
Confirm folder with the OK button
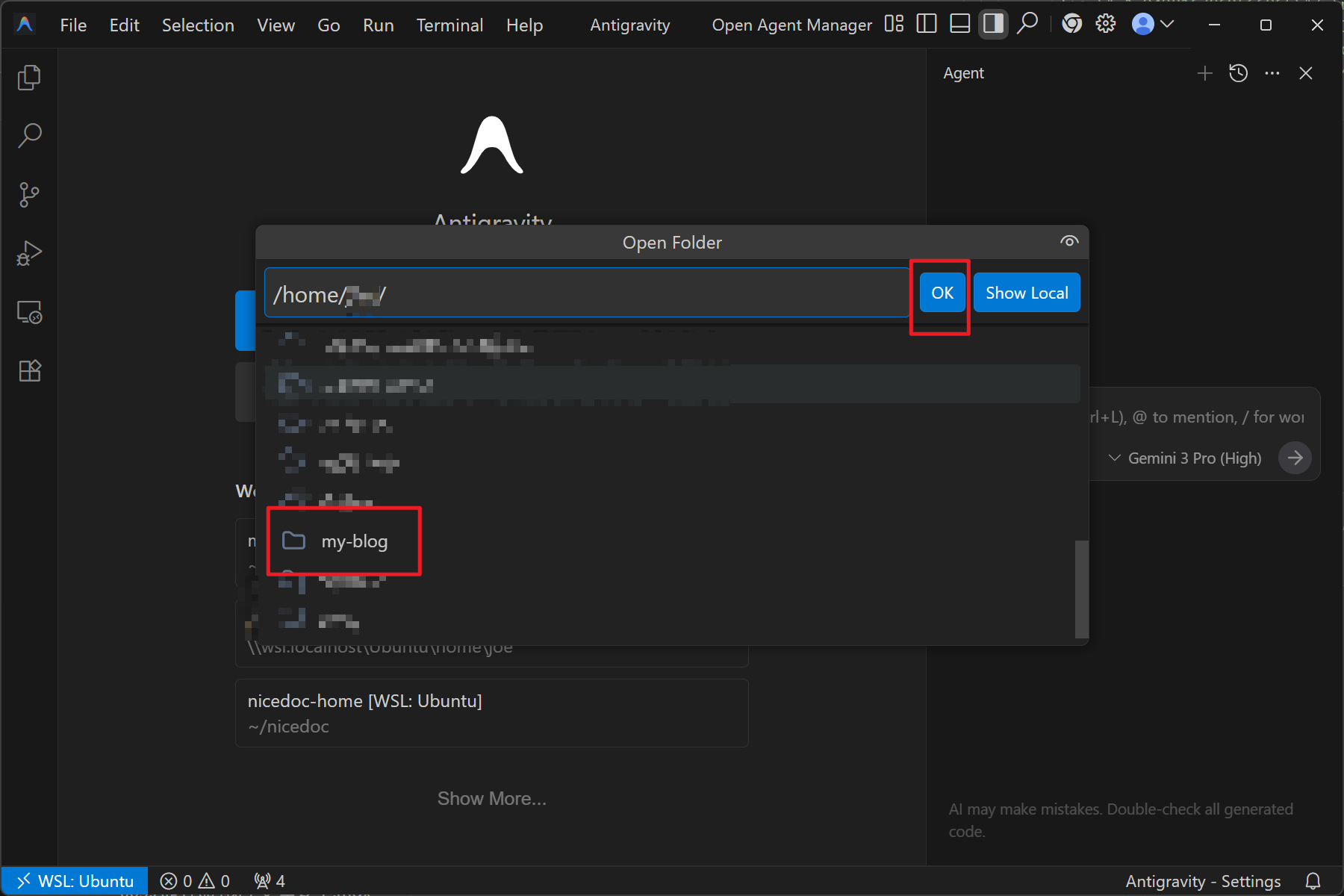(942, 293)
